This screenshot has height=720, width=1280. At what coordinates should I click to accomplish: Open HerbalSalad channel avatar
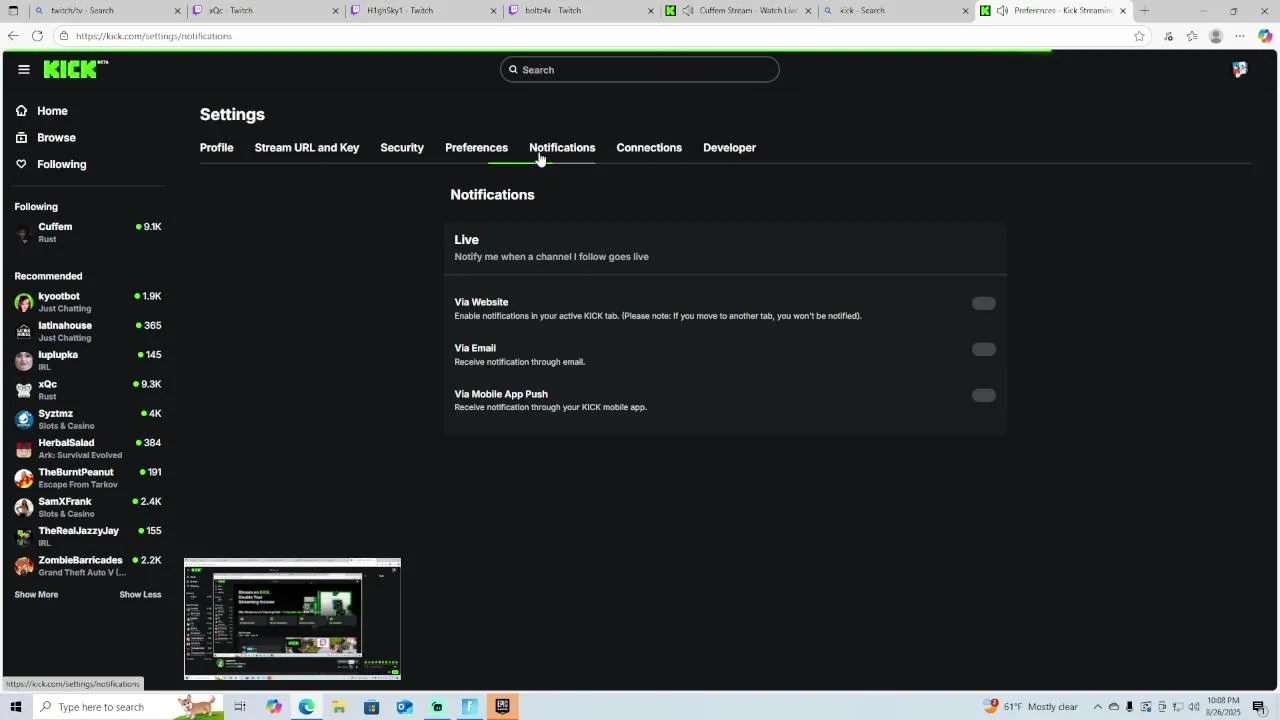pyautogui.click(x=24, y=449)
